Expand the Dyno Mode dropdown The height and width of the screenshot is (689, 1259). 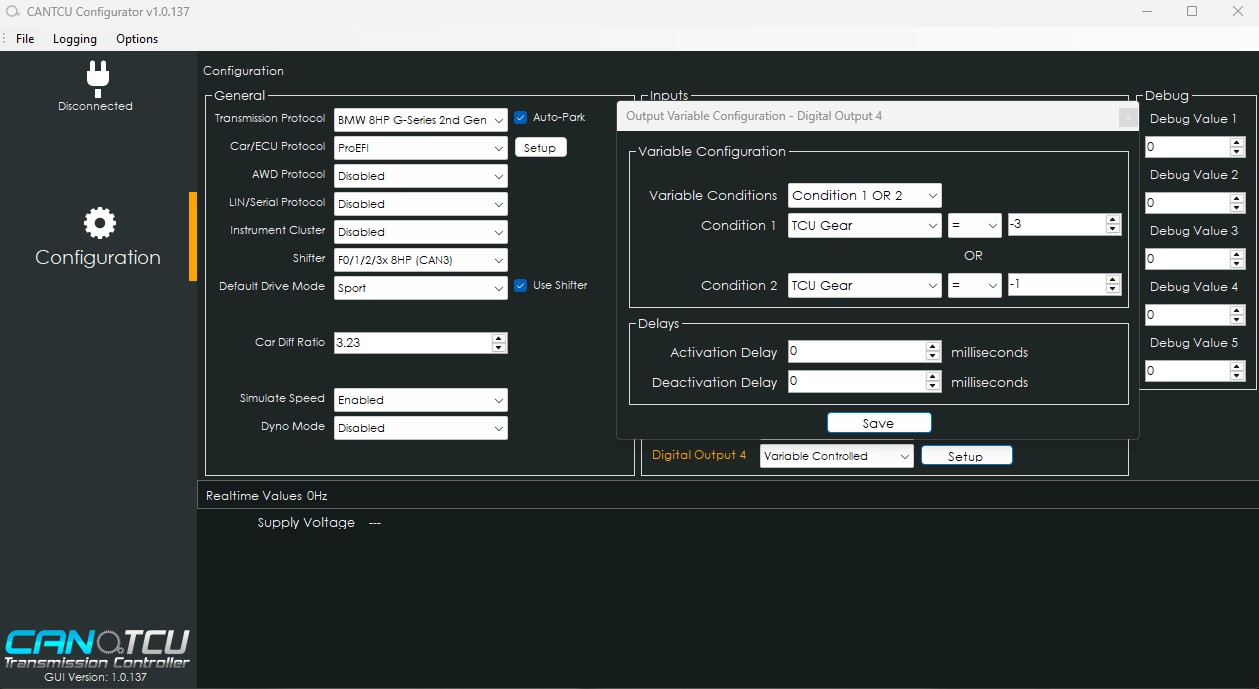[x=421, y=428]
